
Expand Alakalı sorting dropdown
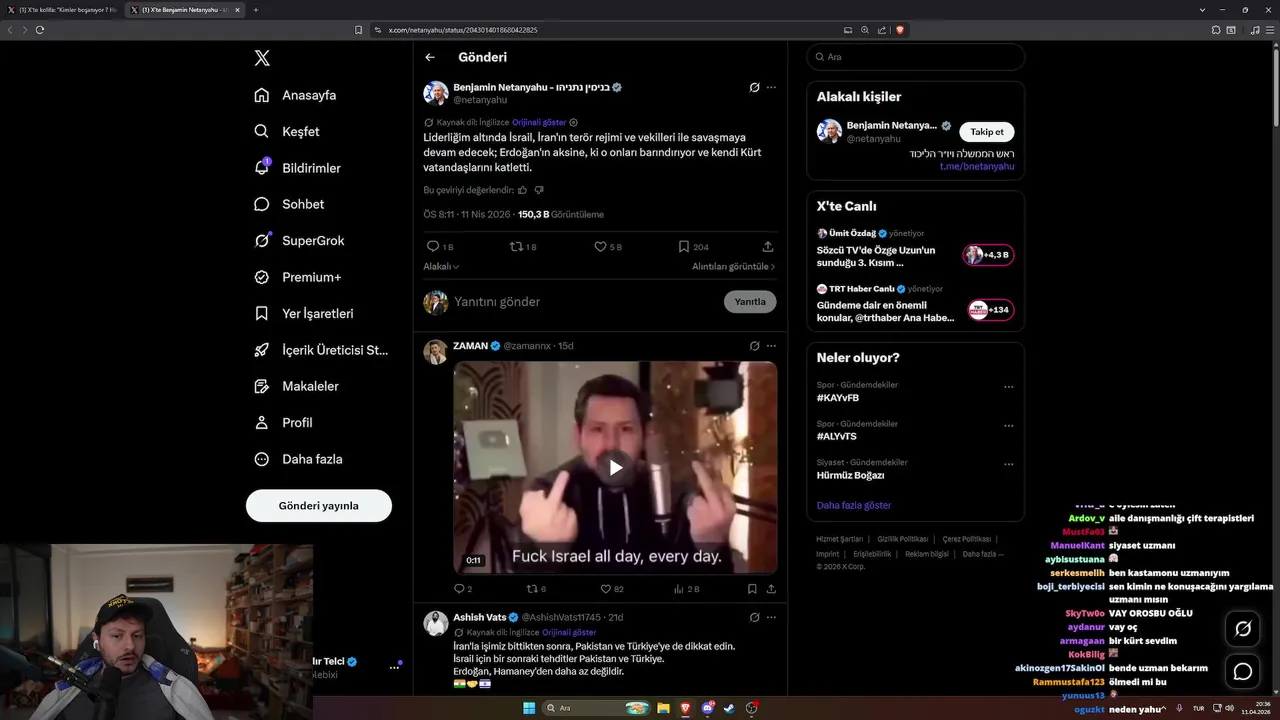tap(441, 266)
